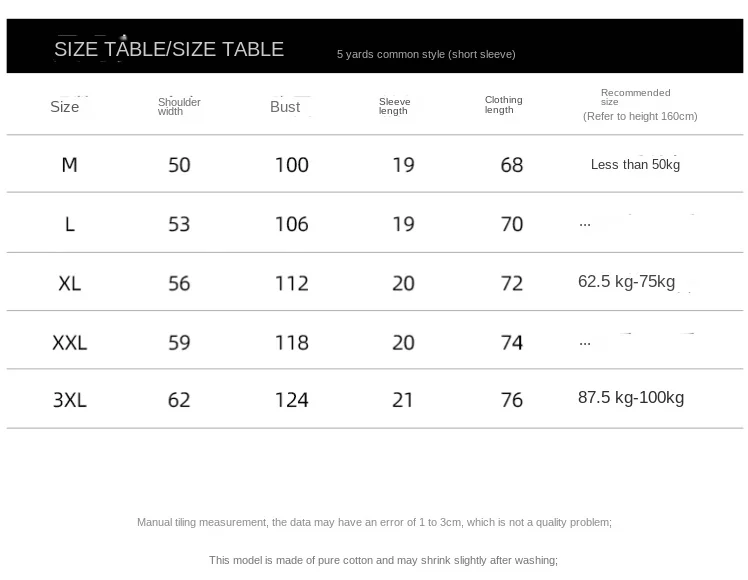The height and width of the screenshot is (580, 748).
Task: Click shoulder width value 50 for M
Action: [x=179, y=165]
